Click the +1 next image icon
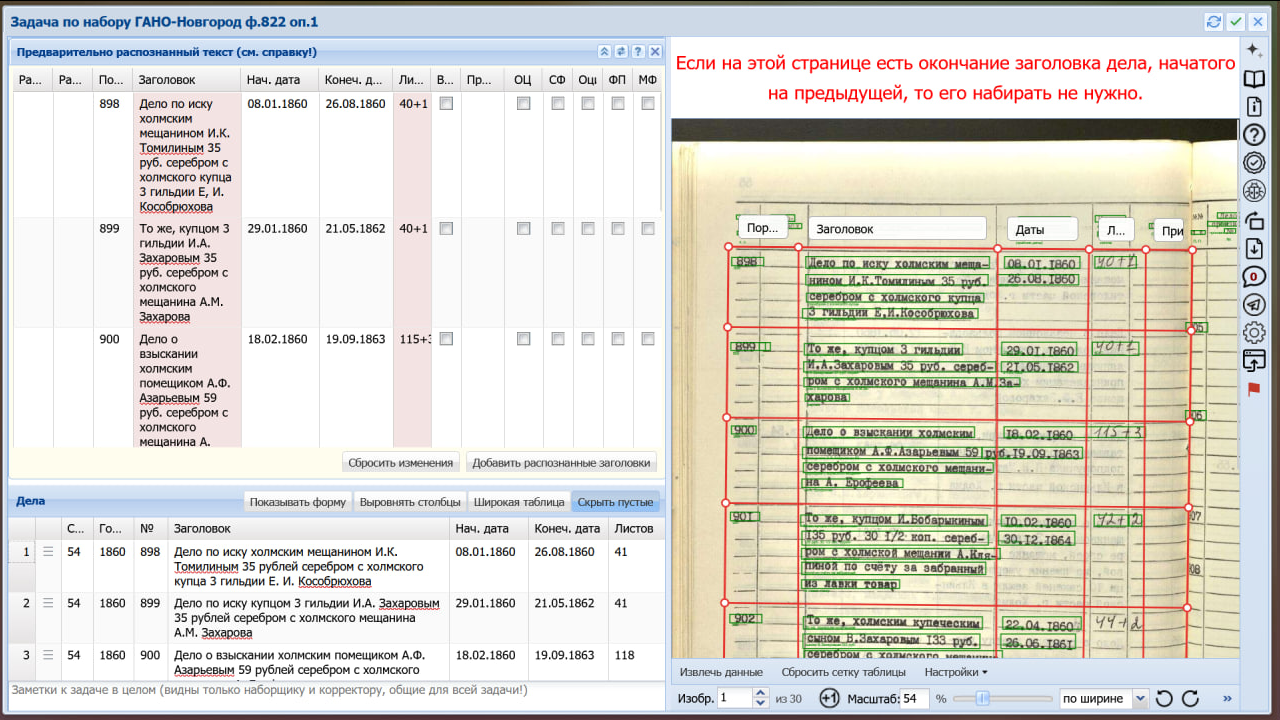 pos(829,698)
